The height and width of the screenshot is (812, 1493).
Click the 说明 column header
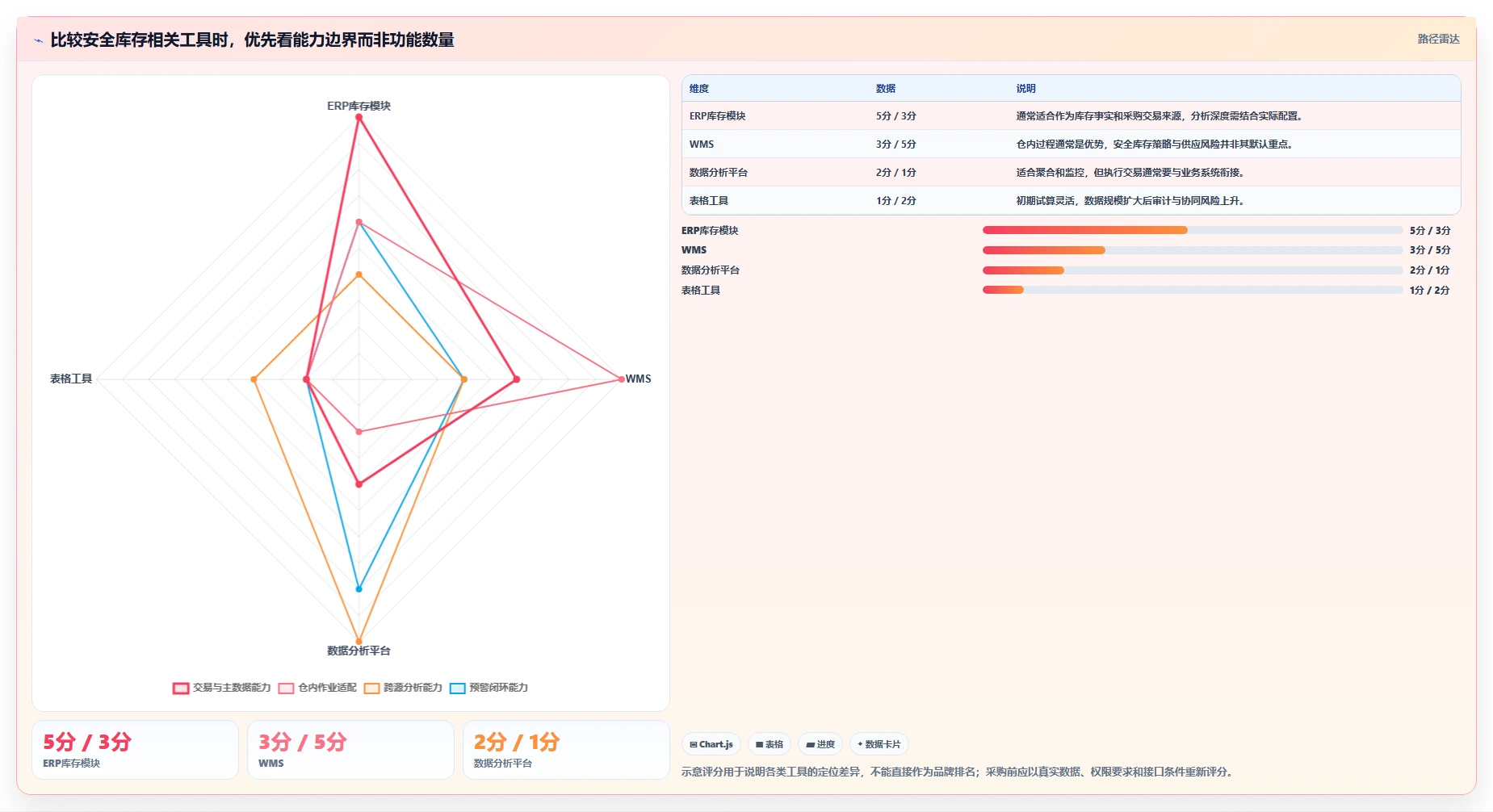point(1025,89)
